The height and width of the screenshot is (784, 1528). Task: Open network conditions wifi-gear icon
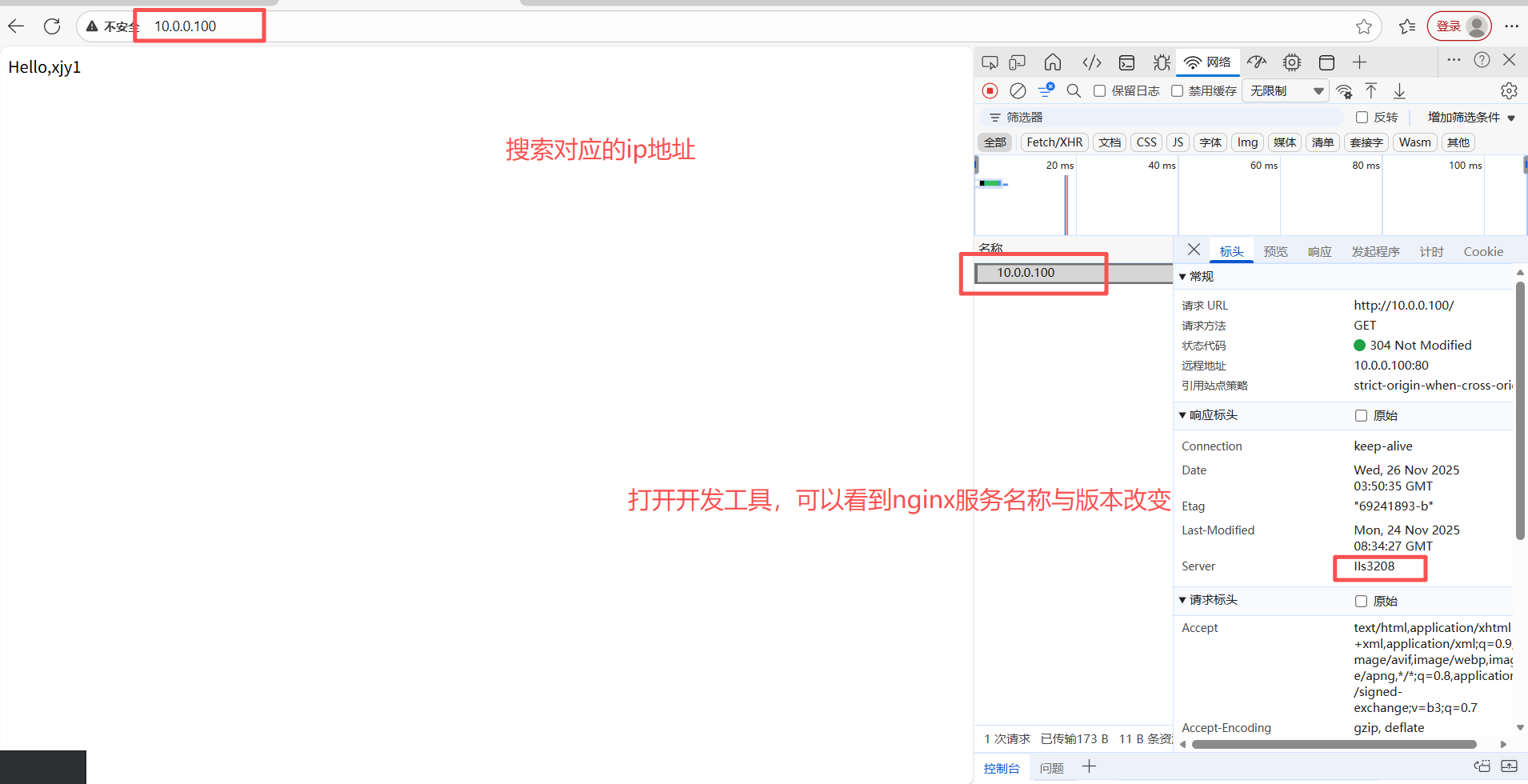click(1345, 91)
